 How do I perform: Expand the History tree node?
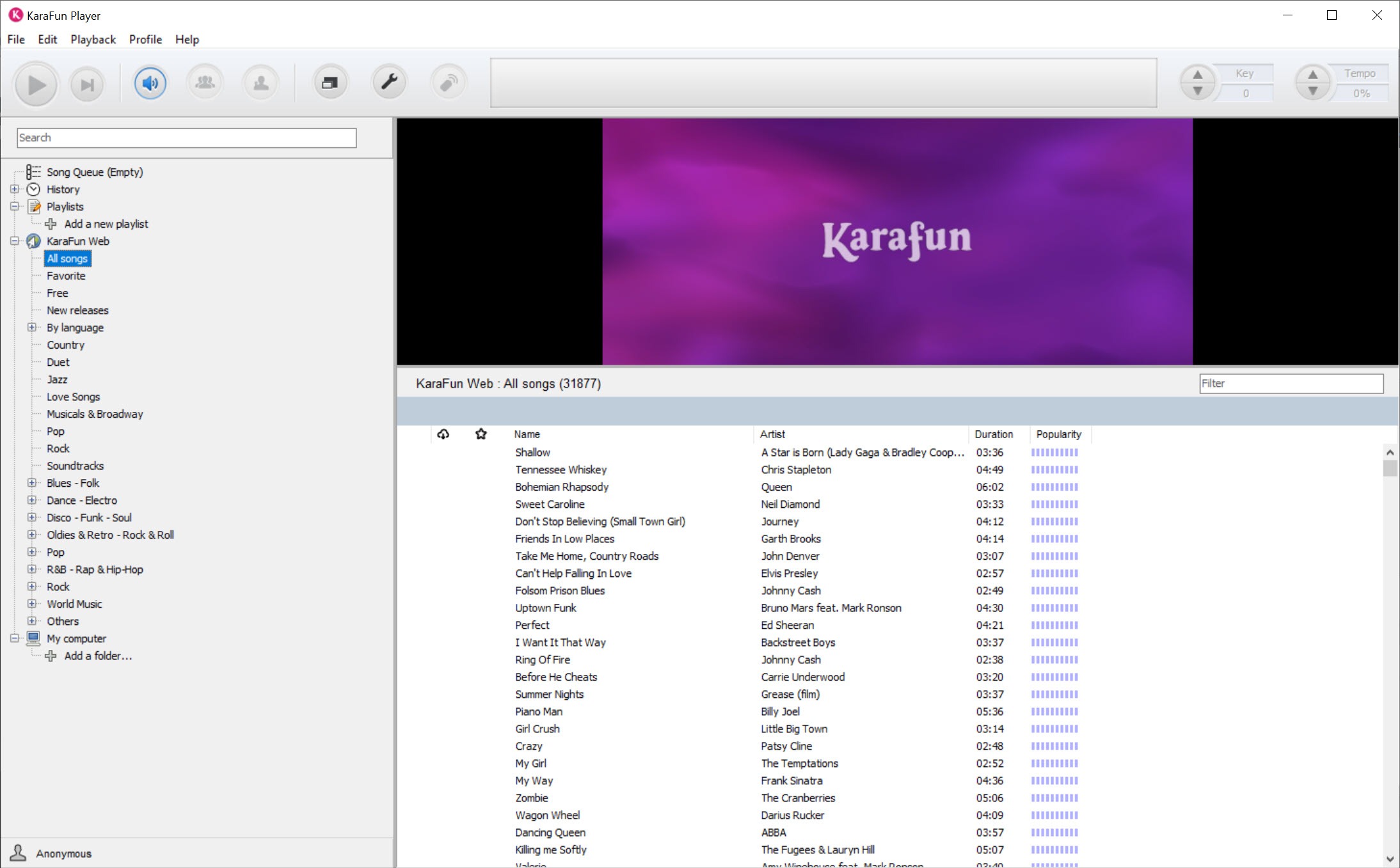coord(14,189)
